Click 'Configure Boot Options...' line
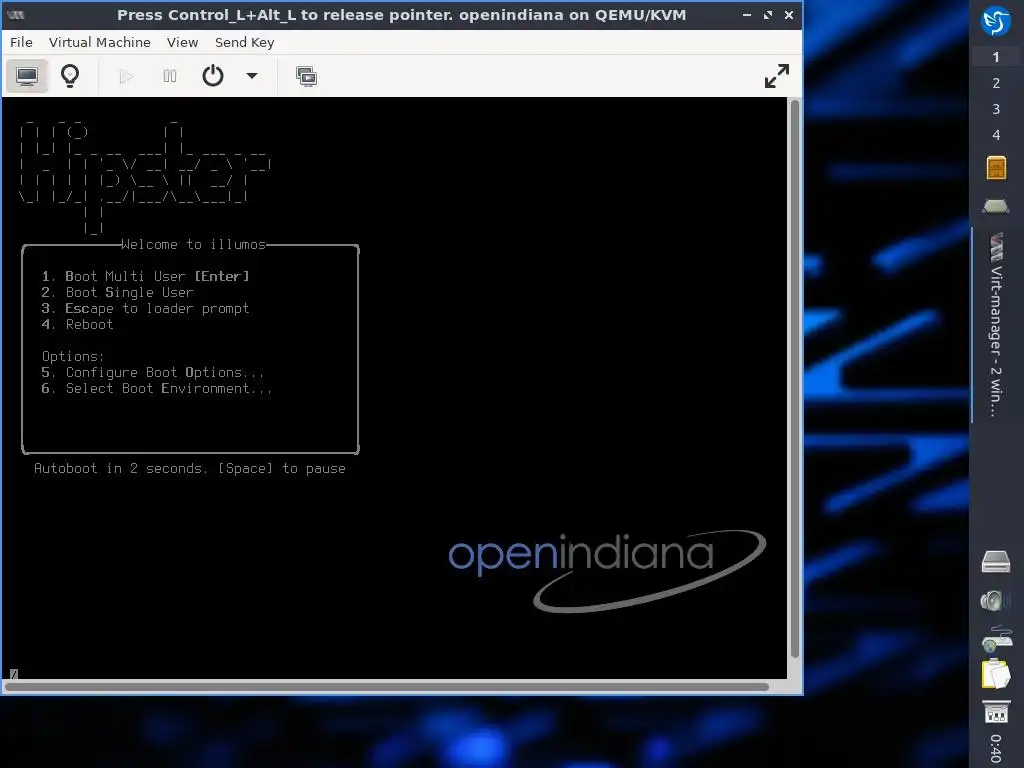1024x768 pixels. (153, 372)
